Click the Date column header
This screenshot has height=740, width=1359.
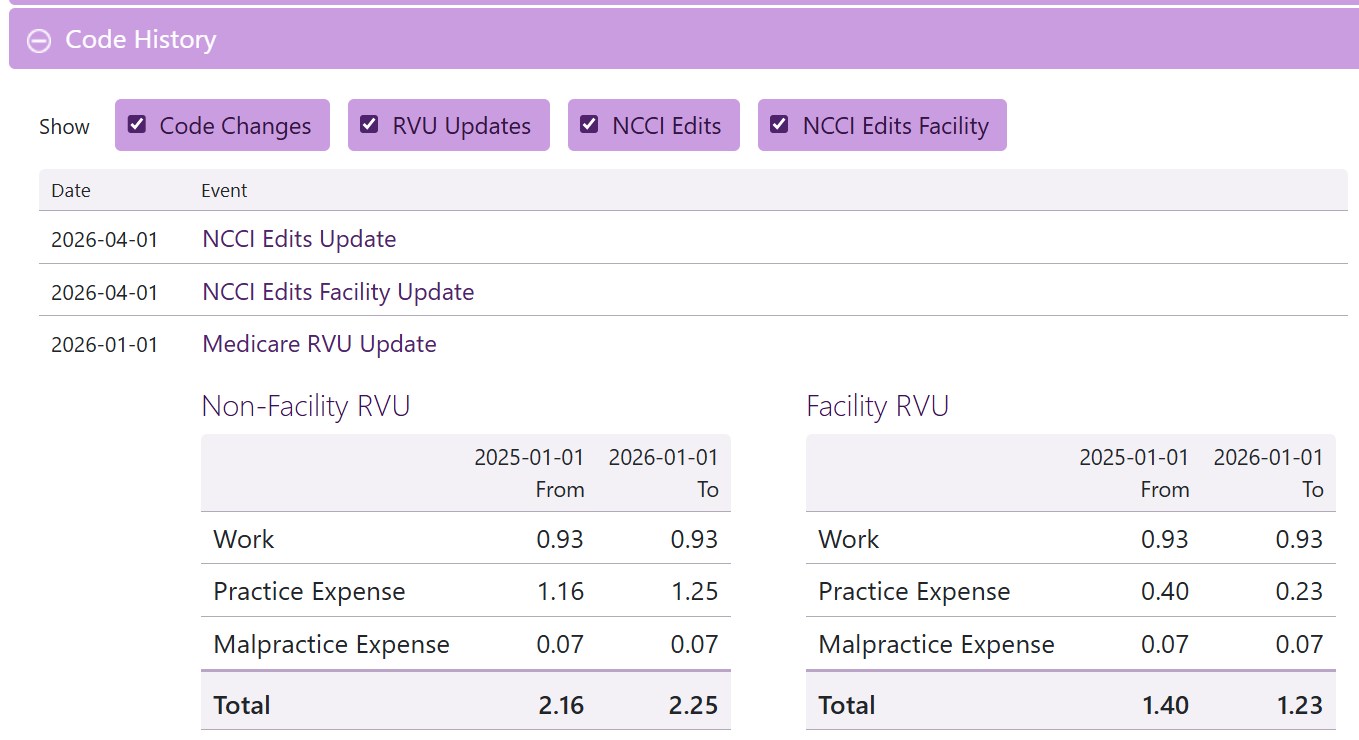pyautogui.click(x=71, y=190)
